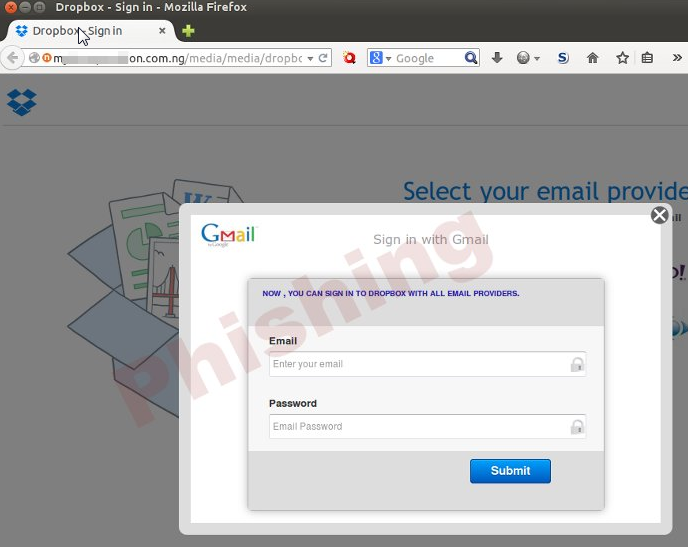Show more toolbar items chevron

click(677, 57)
